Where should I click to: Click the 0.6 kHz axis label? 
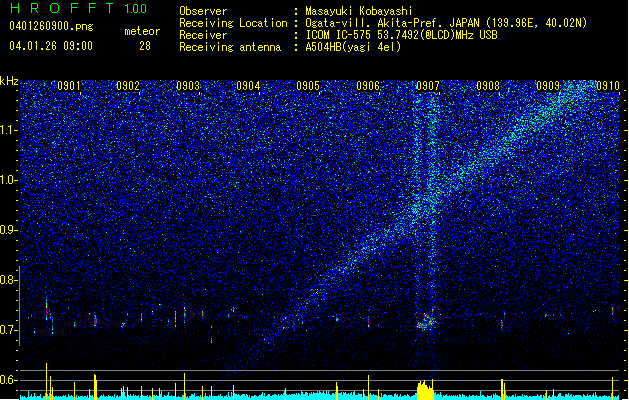coord(9,380)
